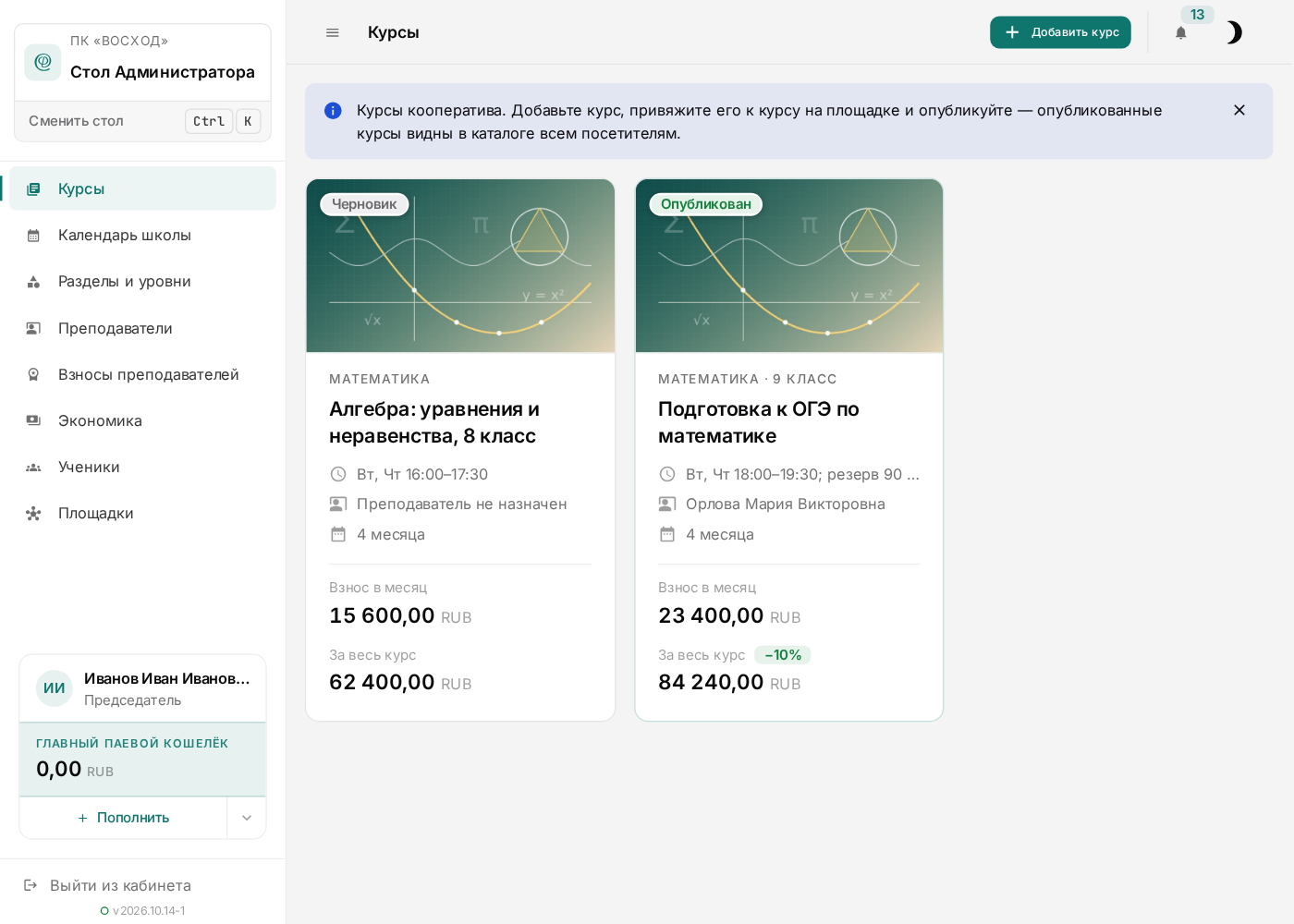Viewport: 1294px width, 924px height.
Task: Click Подготовка к ОГЭ по математике title
Action: point(759,422)
